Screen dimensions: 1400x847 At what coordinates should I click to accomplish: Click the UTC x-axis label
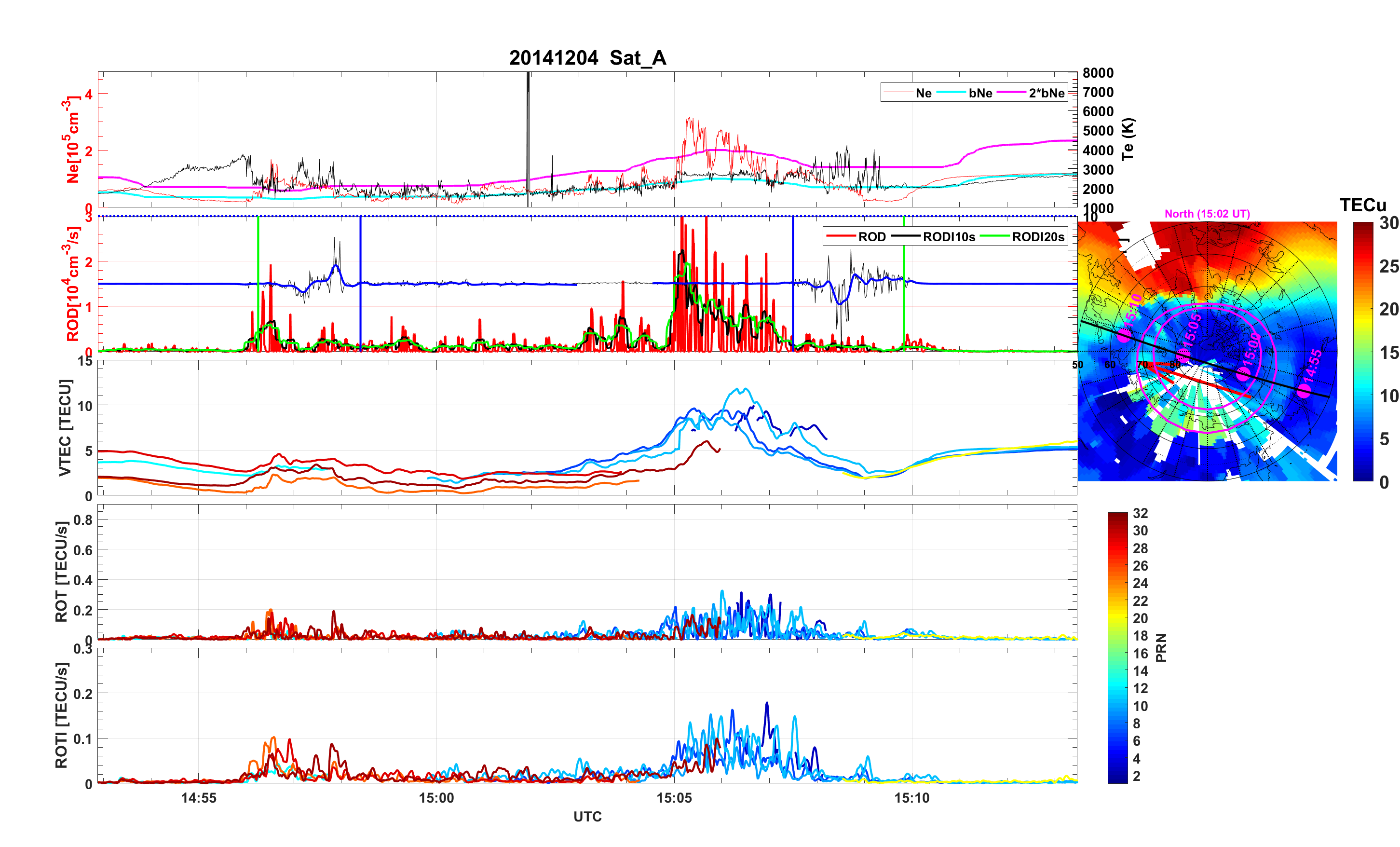pyautogui.click(x=587, y=817)
